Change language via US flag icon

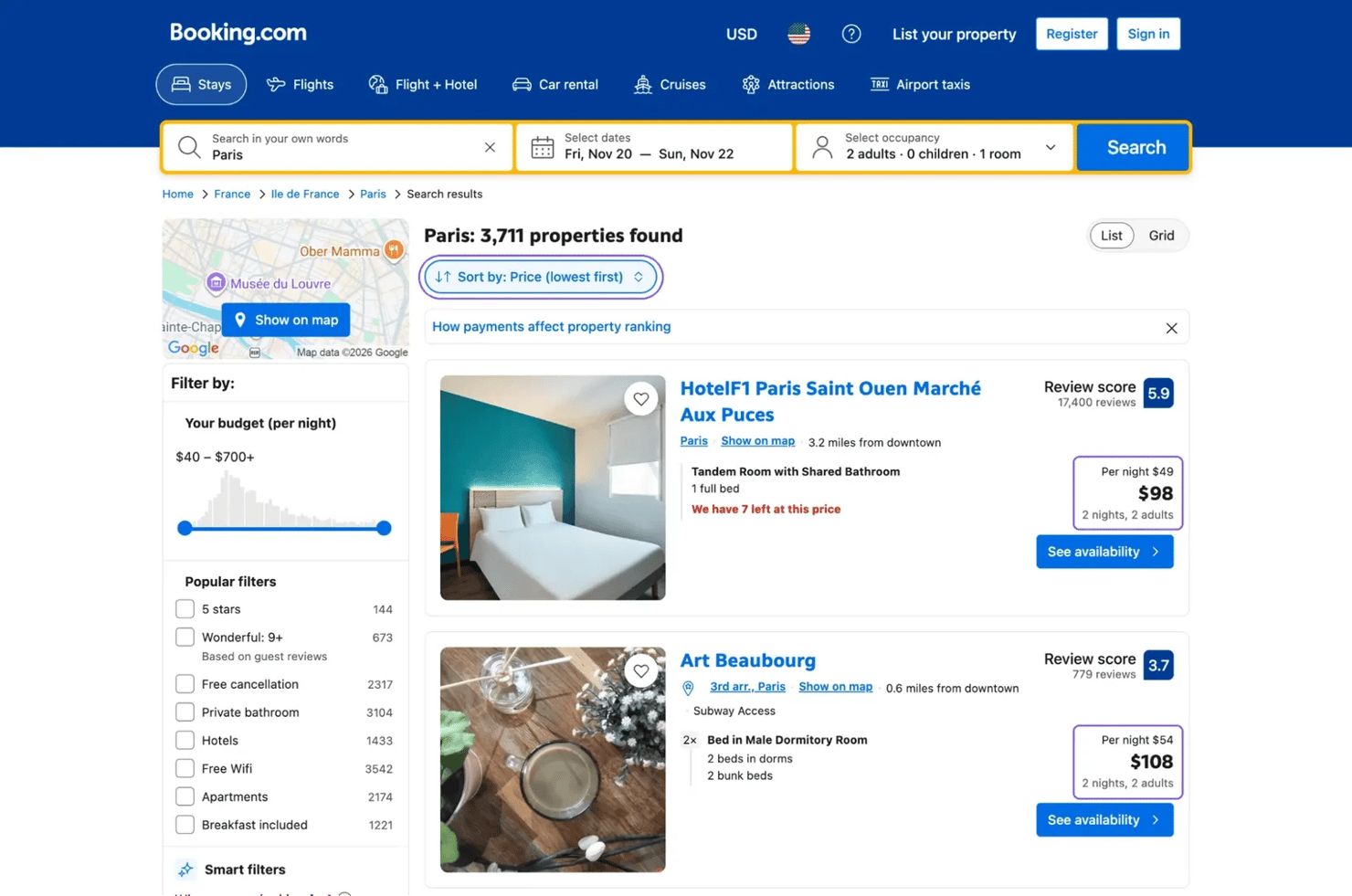click(798, 34)
